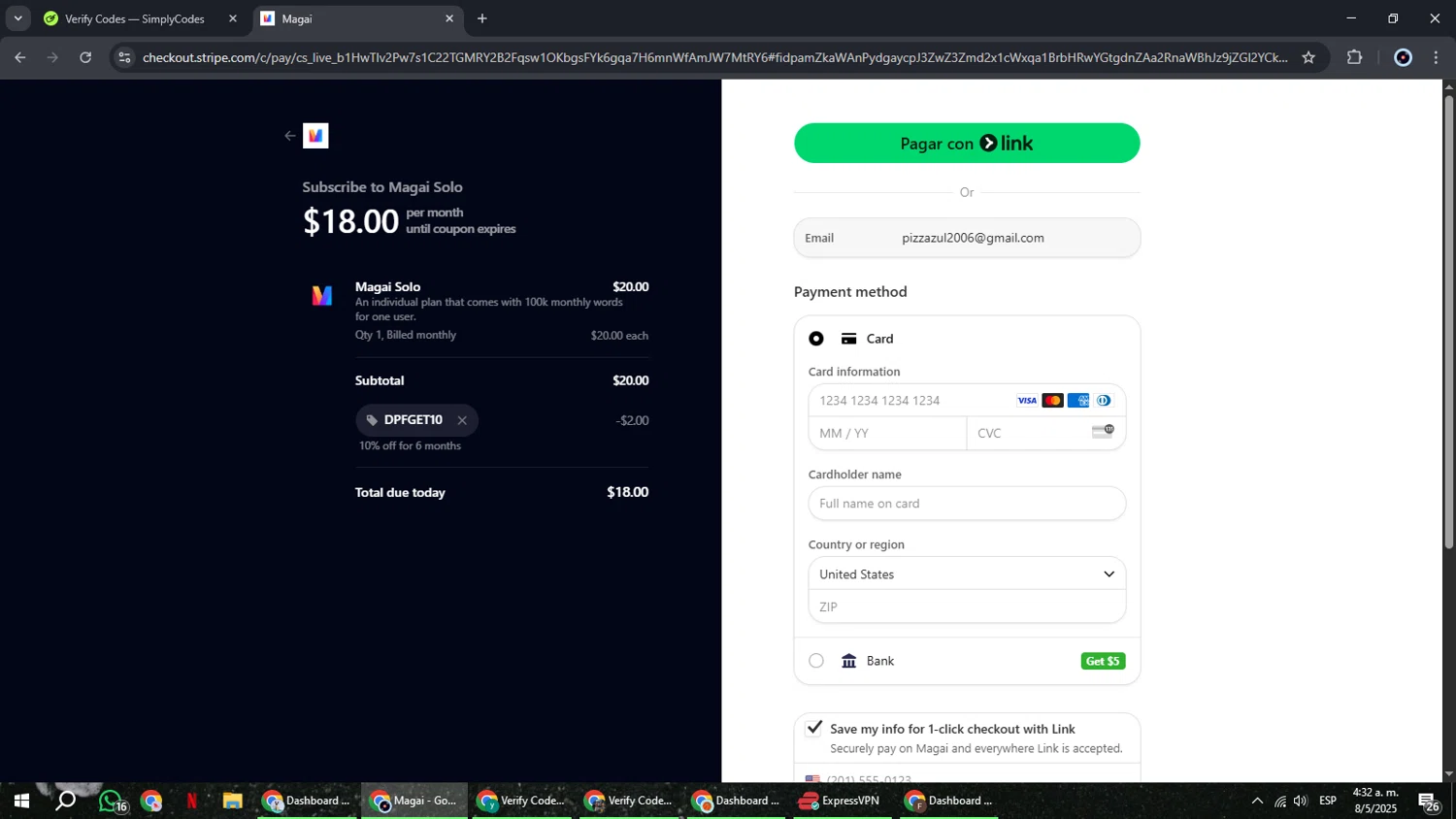Select the Bank payment radio button

coord(816,661)
